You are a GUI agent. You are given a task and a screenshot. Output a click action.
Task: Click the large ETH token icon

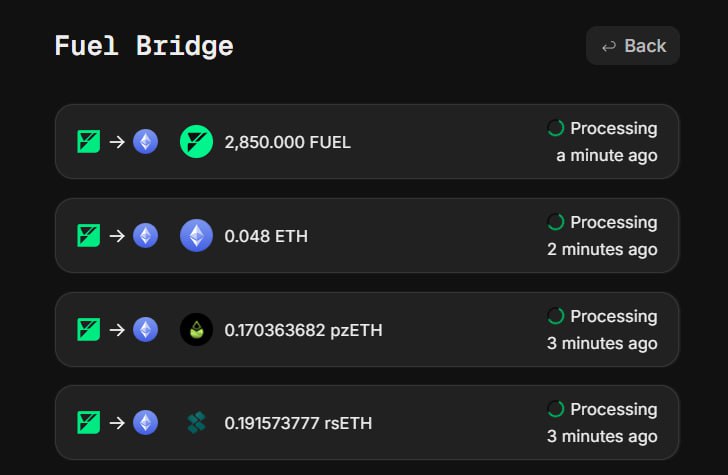tap(196, 236)
